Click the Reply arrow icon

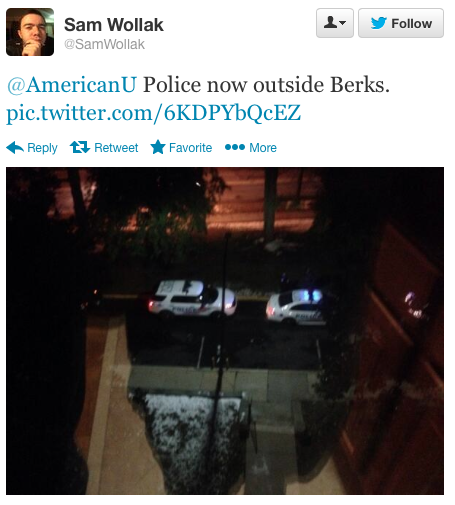point(15,147)
